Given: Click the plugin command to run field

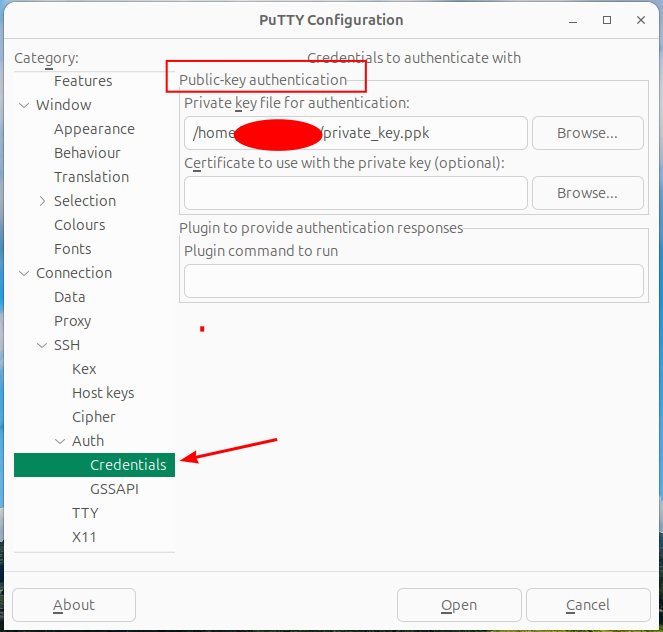Looking at the screenshot, I should [413, 281].
